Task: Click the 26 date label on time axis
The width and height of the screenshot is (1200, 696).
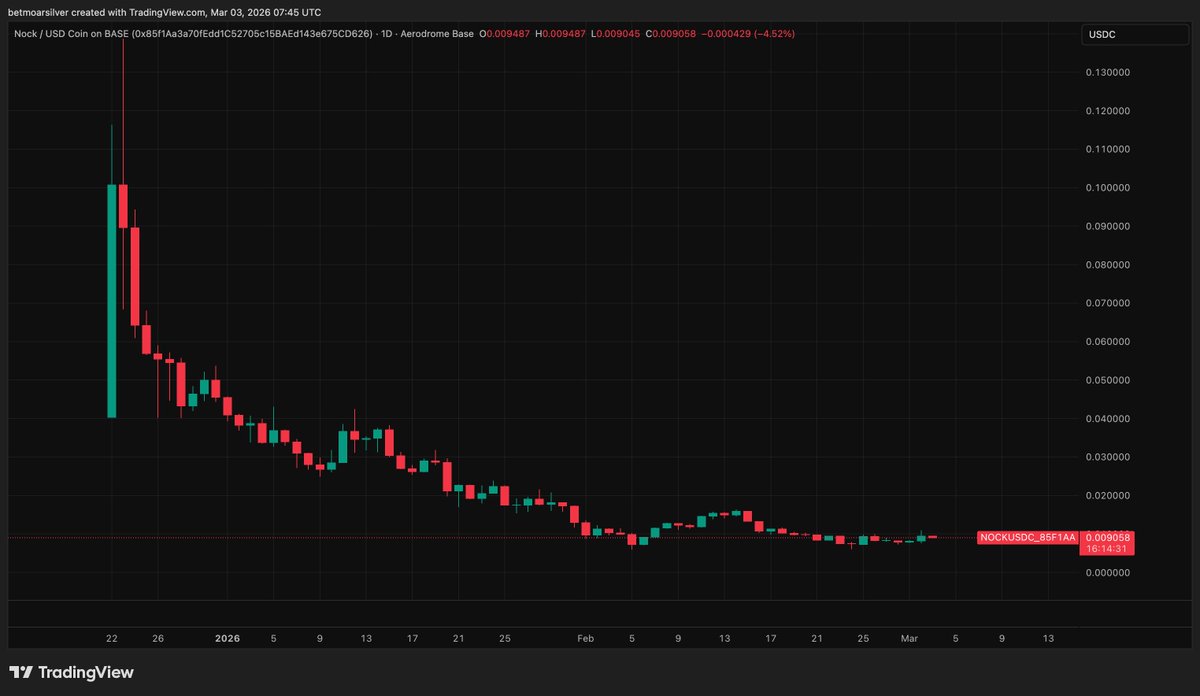Action: [158, 638]
